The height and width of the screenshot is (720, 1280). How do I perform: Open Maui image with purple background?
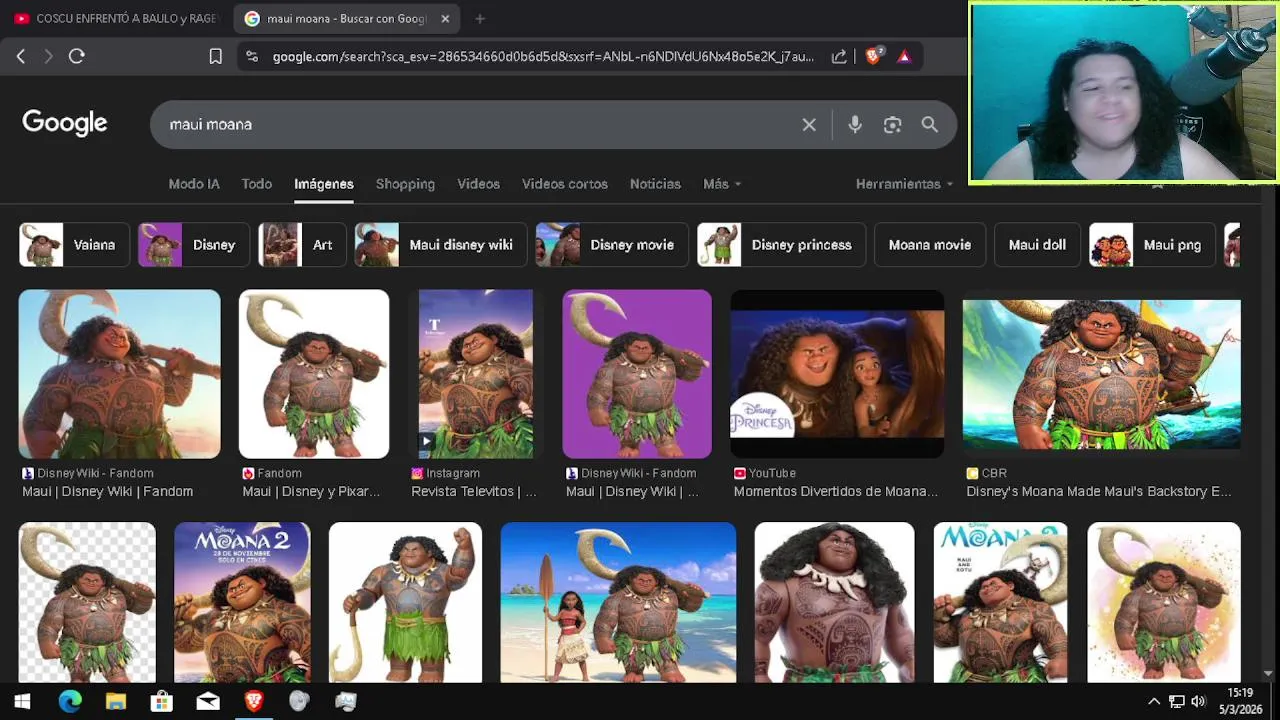[637, 374]
